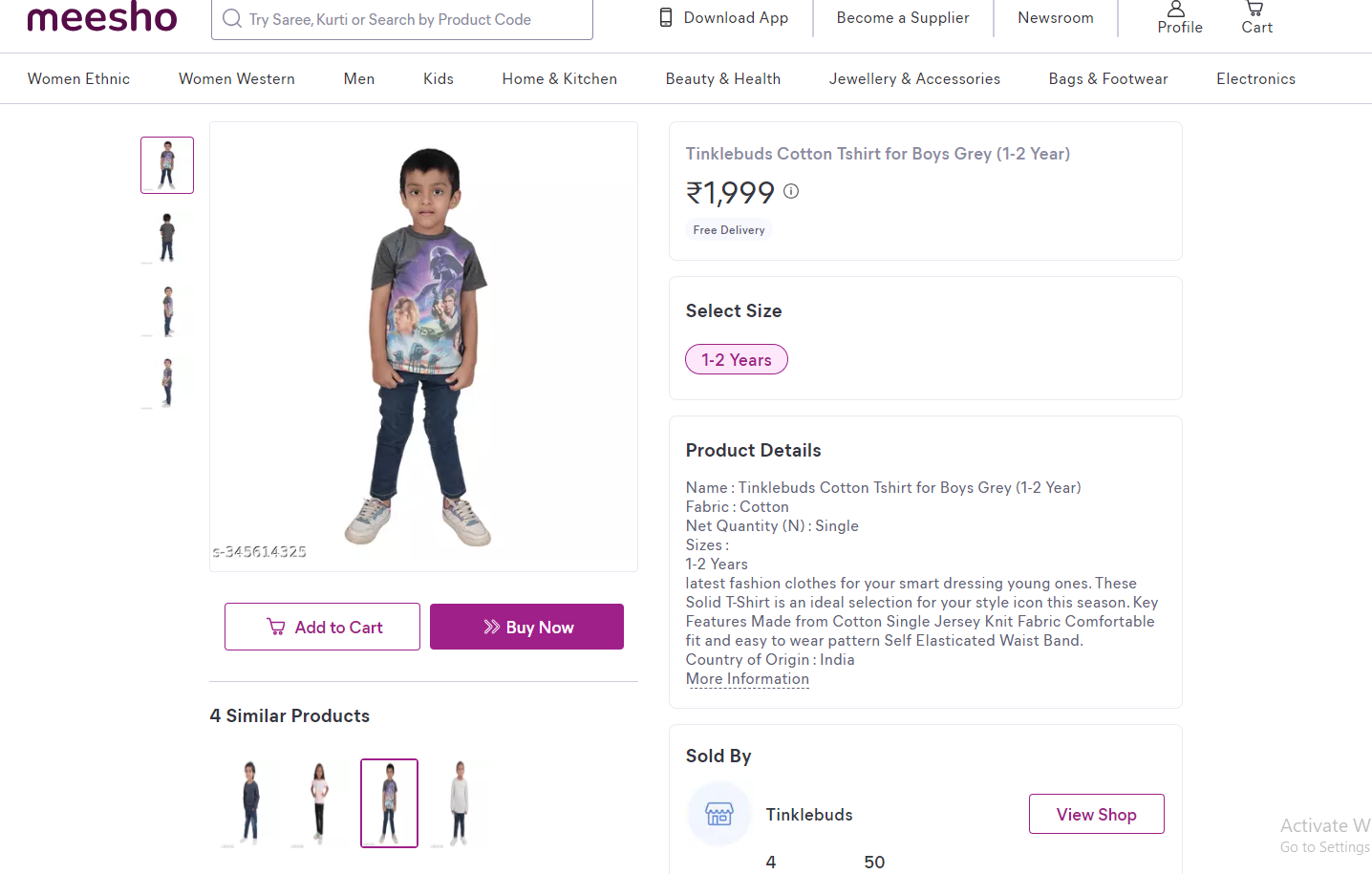
Task: Select the second product image thumbnail
Action: tap(167, 237)
